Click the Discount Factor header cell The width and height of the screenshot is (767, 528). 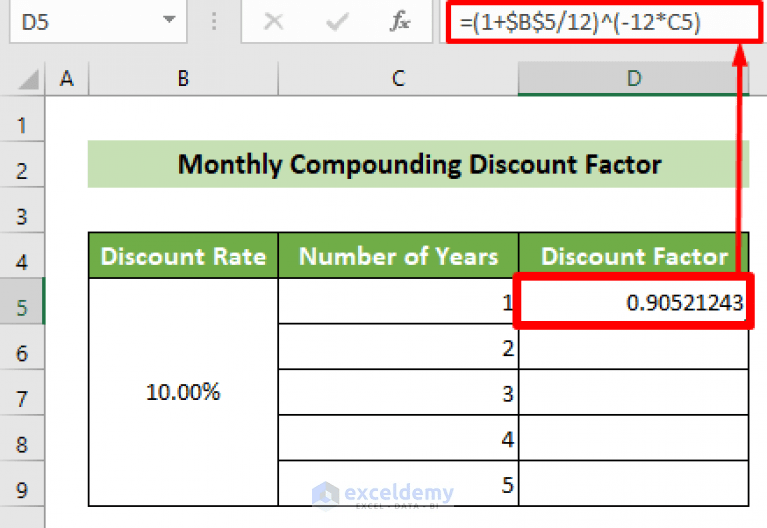click(x=633, y=256)
